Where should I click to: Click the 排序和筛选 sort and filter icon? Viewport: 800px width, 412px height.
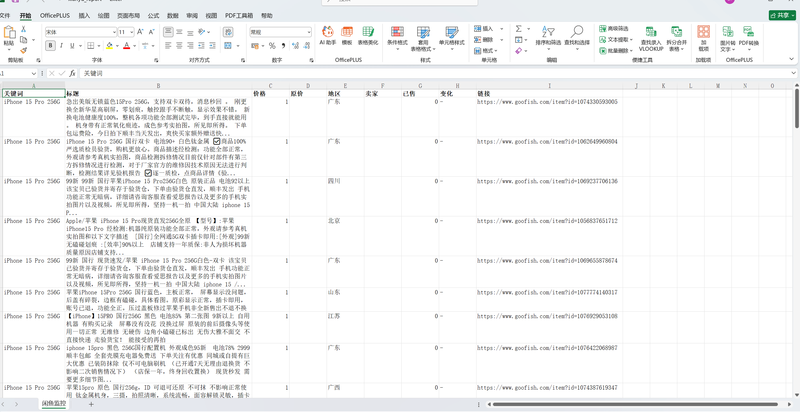pyautogui.click(x=548, y=32)
